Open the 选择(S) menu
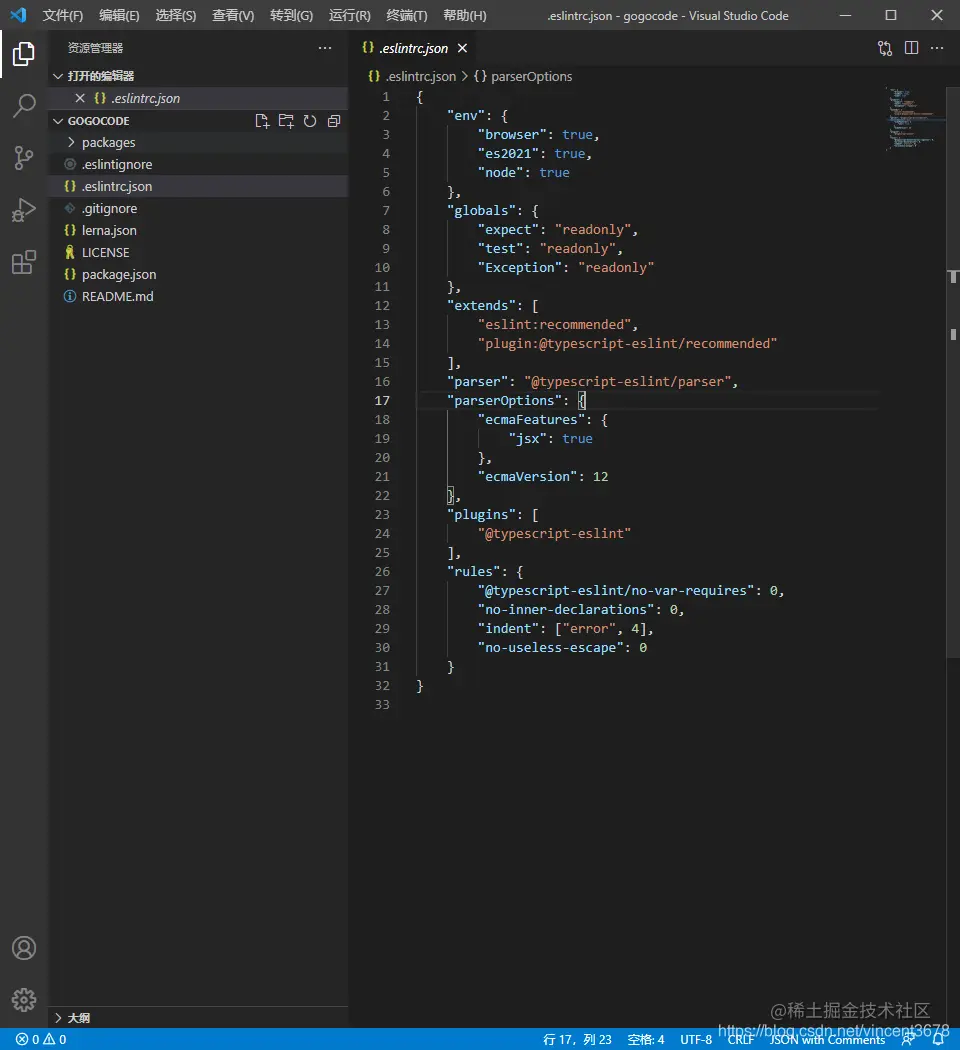This screenshot has width=960, height=1050. click(176, 15)
